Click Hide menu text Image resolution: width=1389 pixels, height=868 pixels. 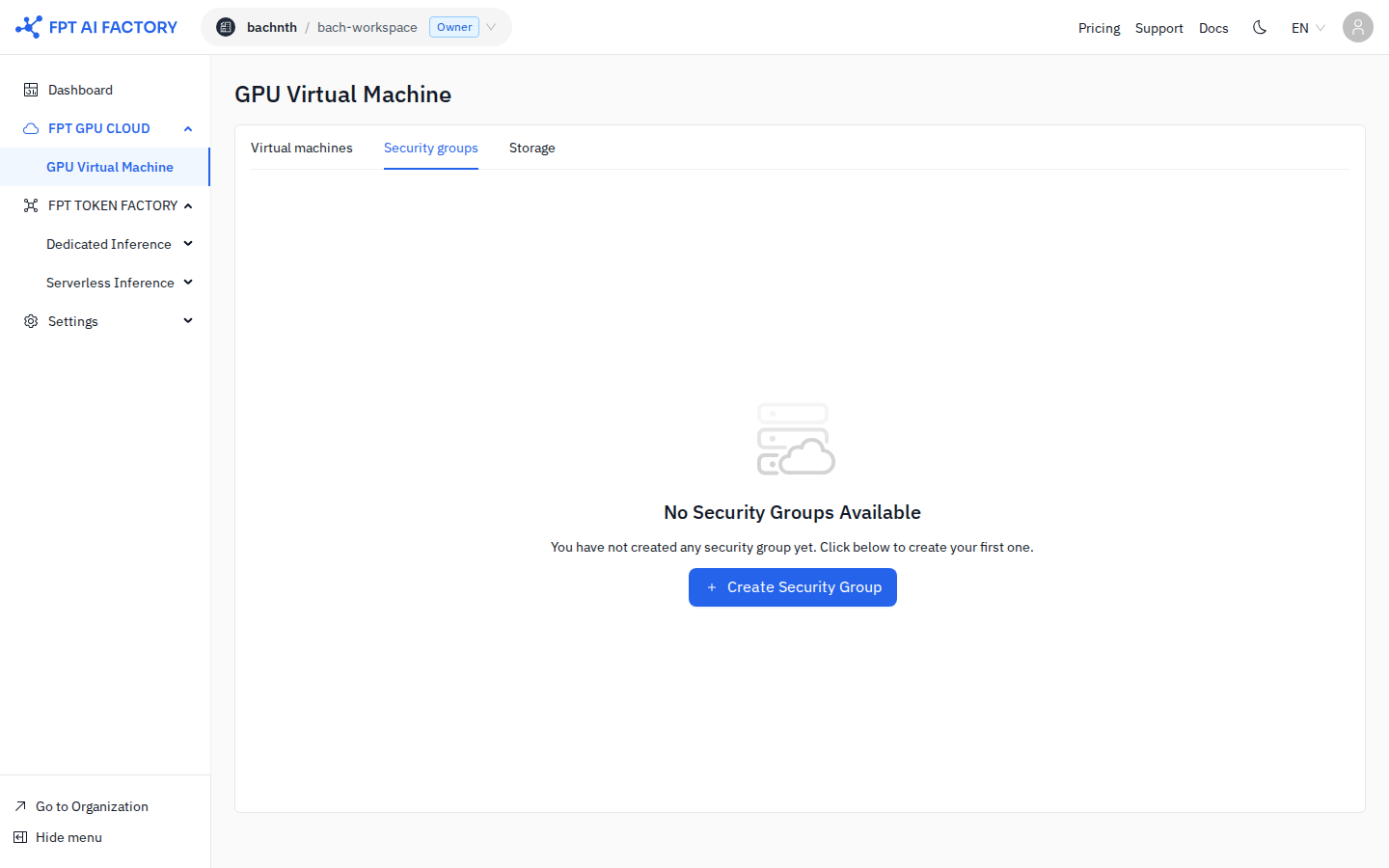tap(68, 837)
